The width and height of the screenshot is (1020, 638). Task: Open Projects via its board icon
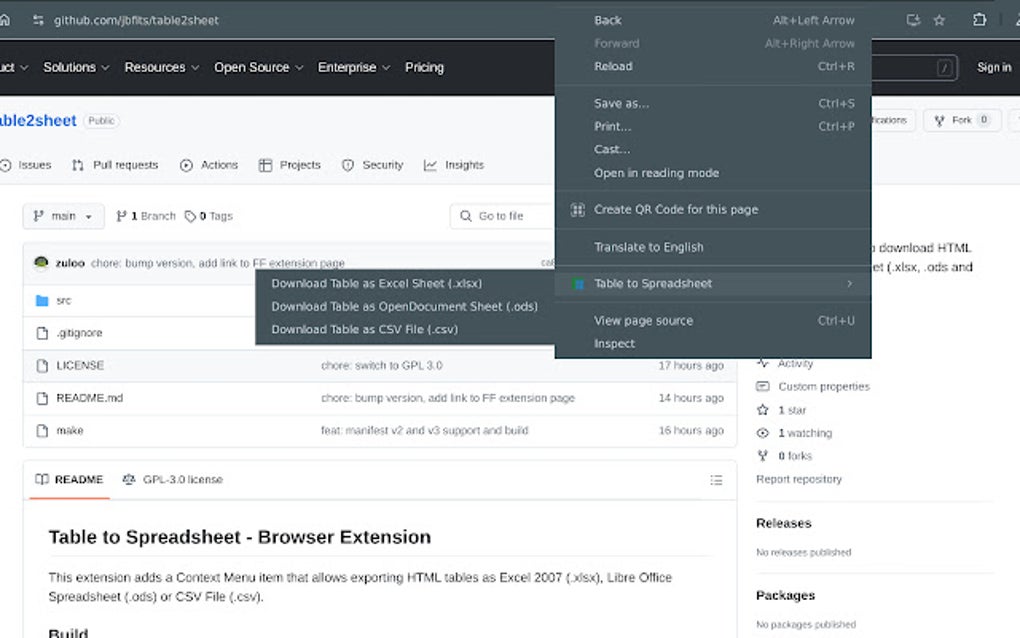click(x=265, y=165)
